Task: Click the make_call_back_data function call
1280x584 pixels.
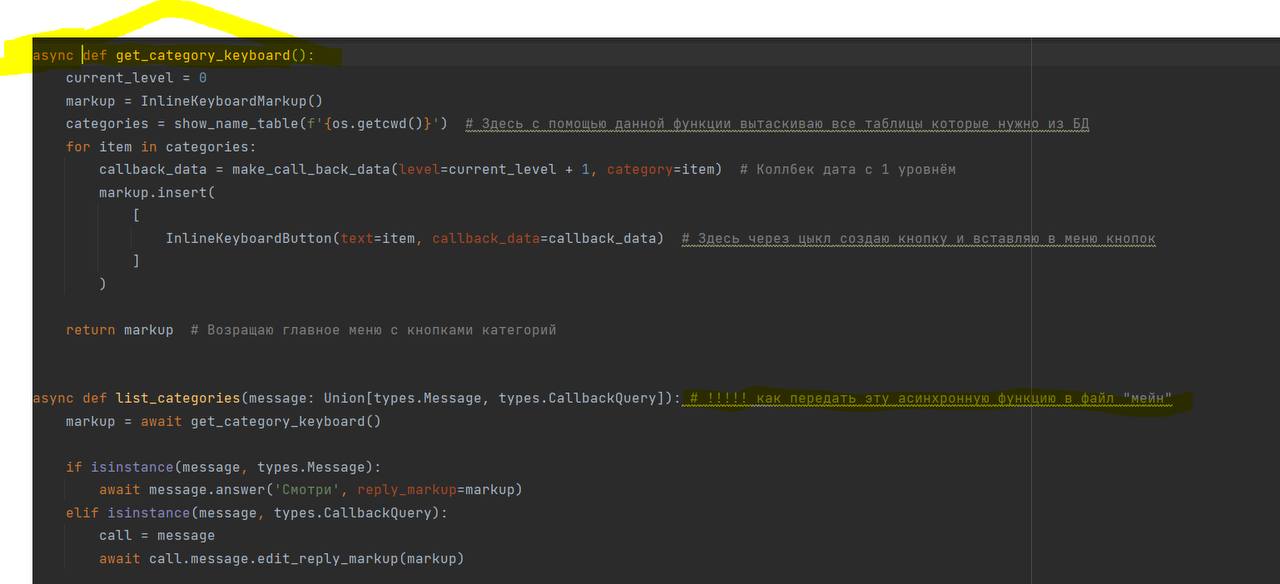Action: pyautogui.click(x=311, y=169)
